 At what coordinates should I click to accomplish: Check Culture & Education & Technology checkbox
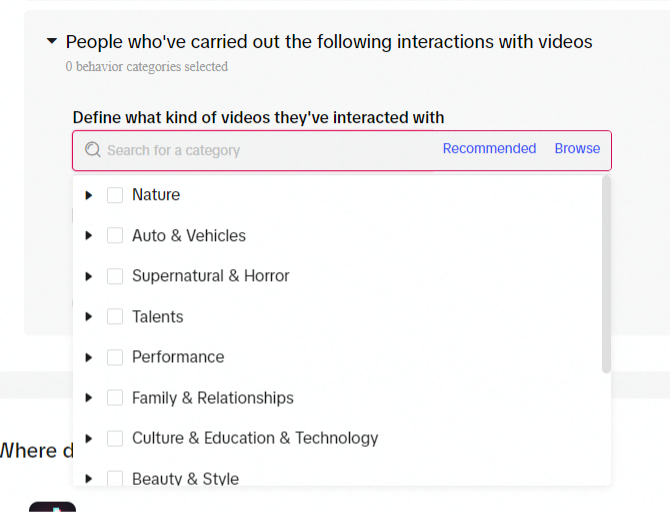[115, 438]
